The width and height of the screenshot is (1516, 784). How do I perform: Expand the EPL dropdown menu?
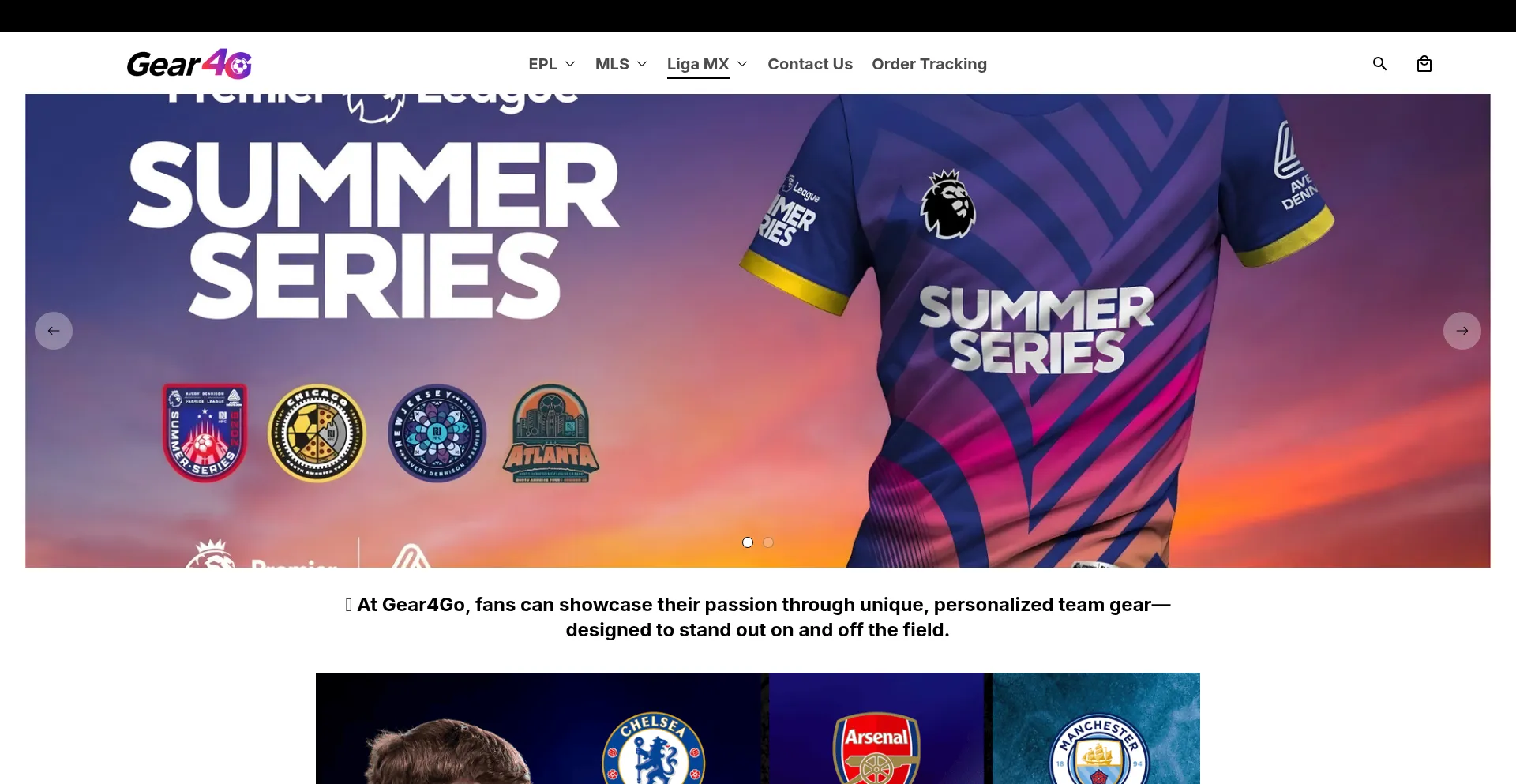pos(552,64)
